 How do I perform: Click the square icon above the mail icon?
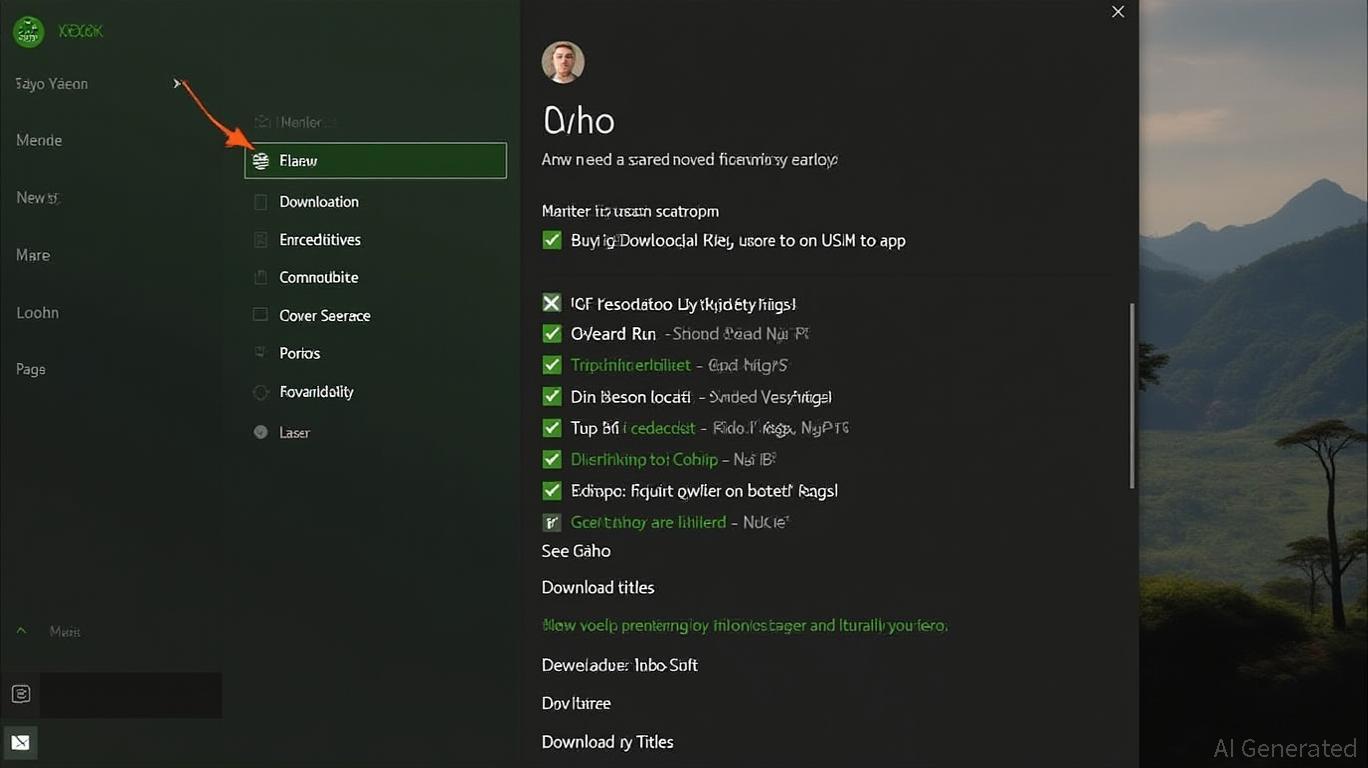coord(20,694)
